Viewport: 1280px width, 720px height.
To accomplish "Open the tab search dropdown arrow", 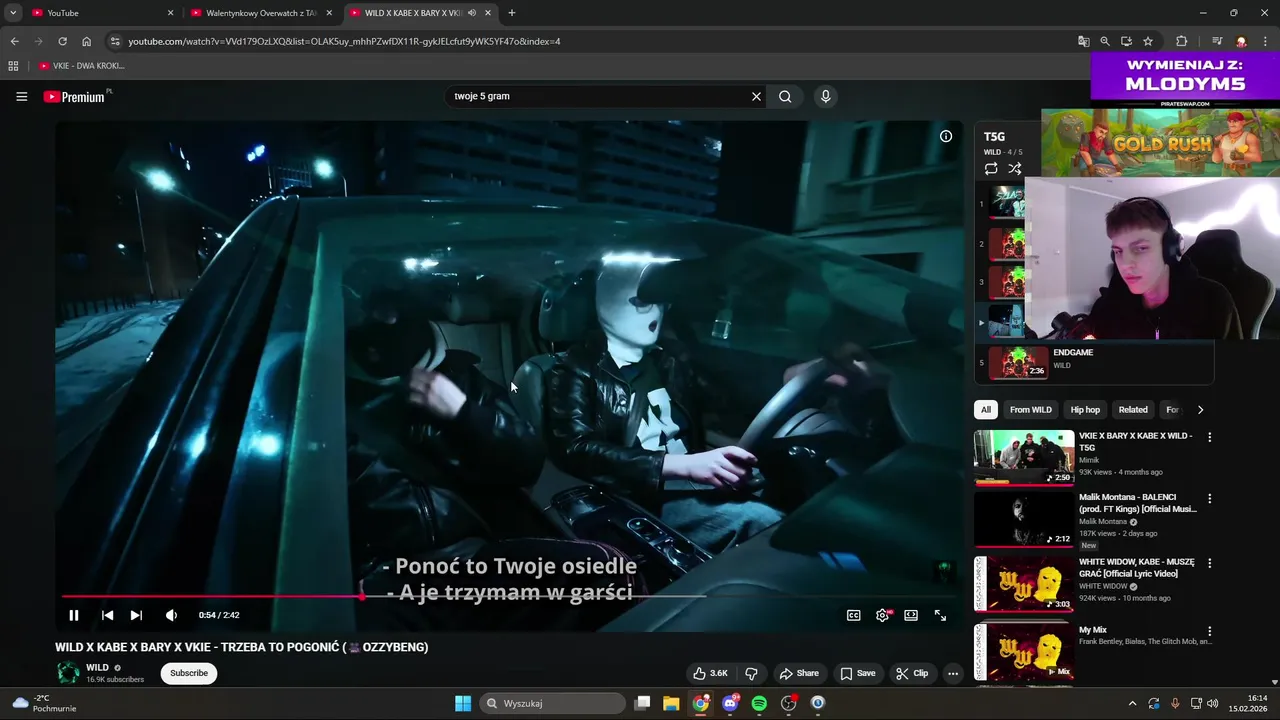I will [x=13, y=13].
